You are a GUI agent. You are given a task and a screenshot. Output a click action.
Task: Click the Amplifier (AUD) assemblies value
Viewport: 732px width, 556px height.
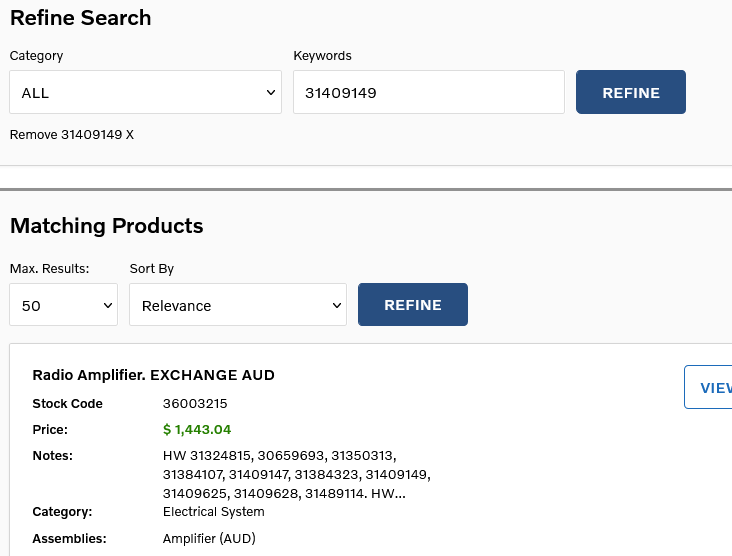(x=209, y=539)
